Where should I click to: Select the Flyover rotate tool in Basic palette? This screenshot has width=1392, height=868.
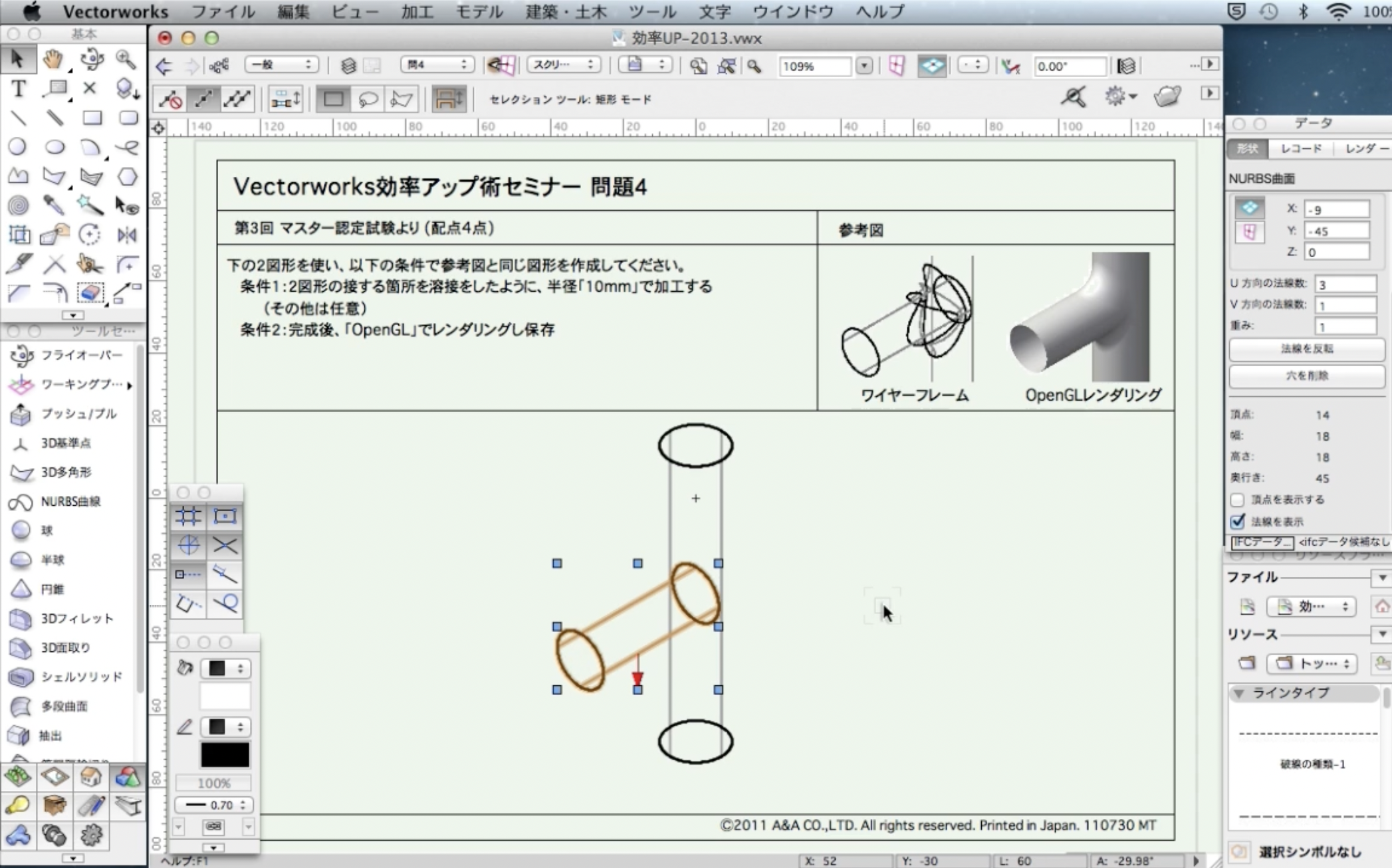click(x=90, y=60)
